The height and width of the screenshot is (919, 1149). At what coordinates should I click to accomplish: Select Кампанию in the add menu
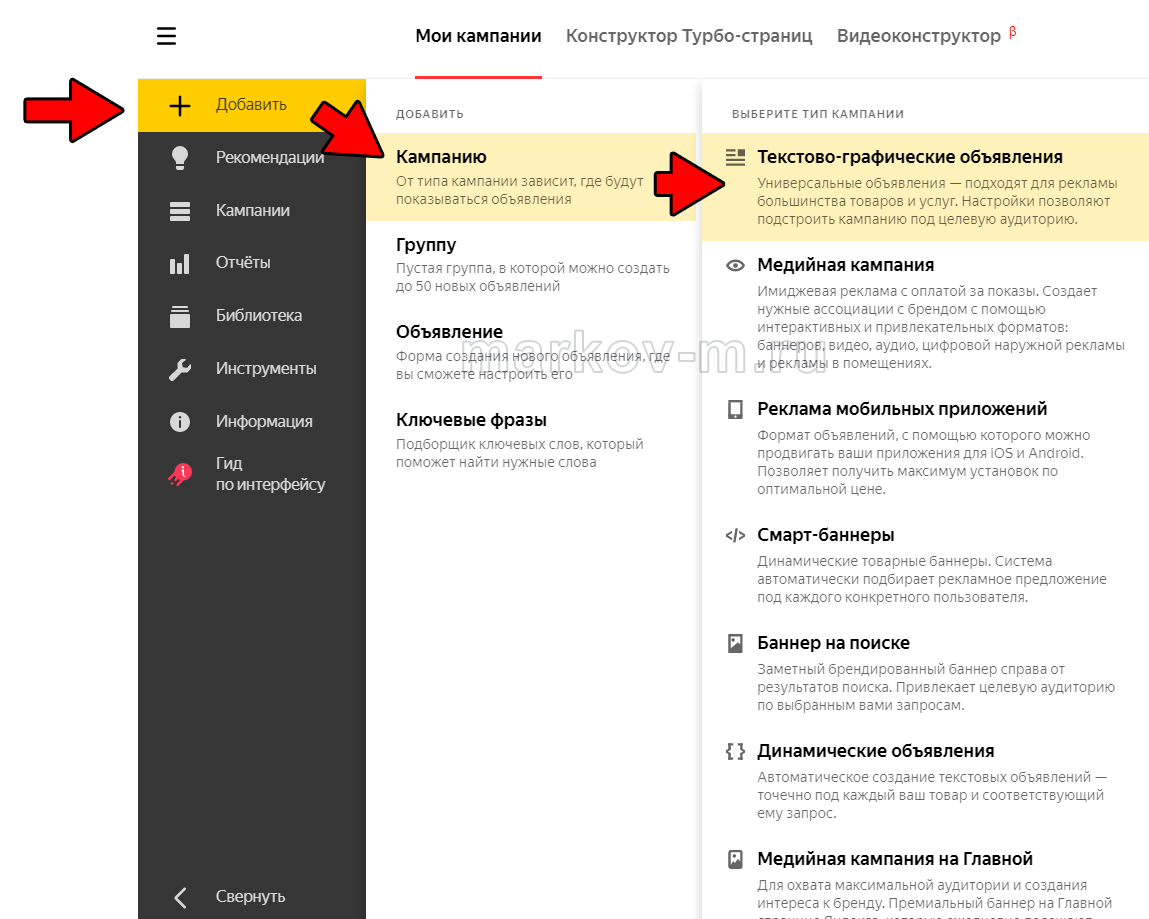441,157
